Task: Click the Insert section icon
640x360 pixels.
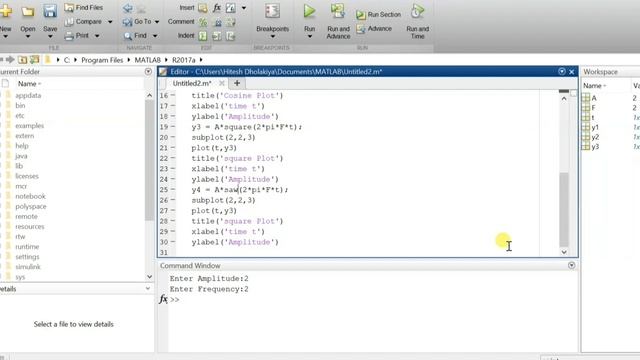Action: coord(202,8)
